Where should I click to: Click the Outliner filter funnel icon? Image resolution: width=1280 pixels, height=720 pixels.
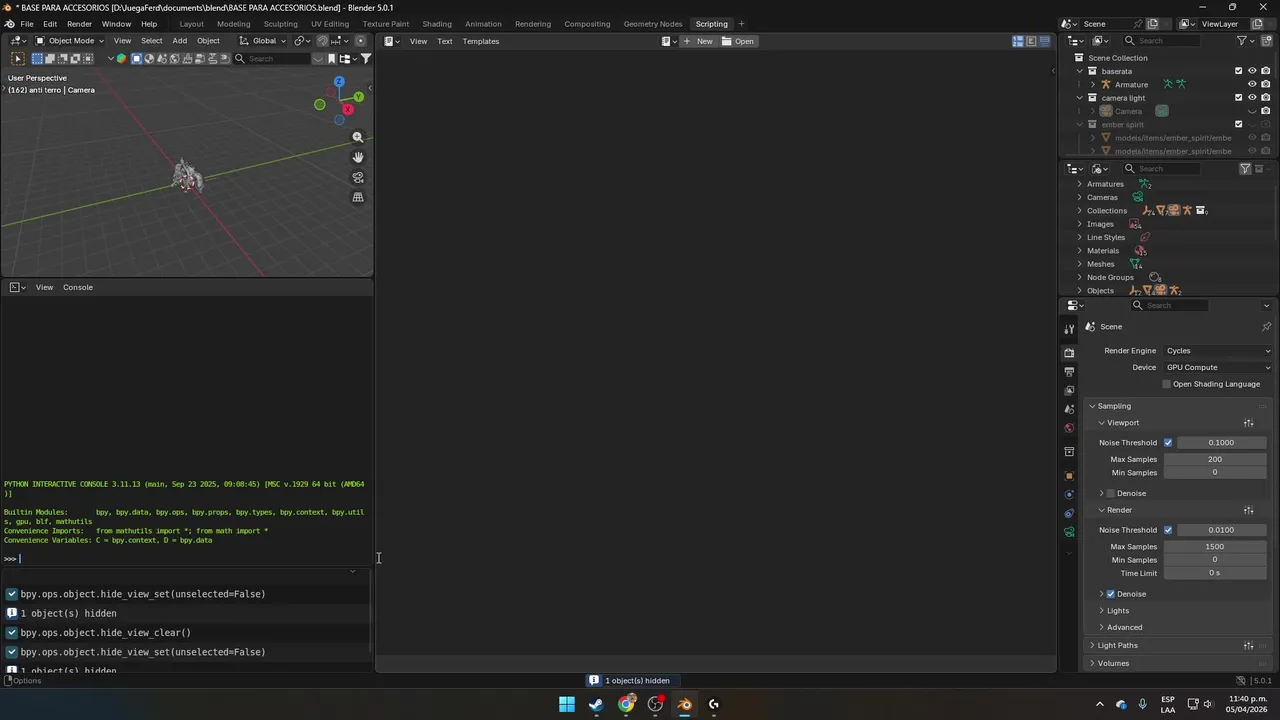tap(1242, 41)
